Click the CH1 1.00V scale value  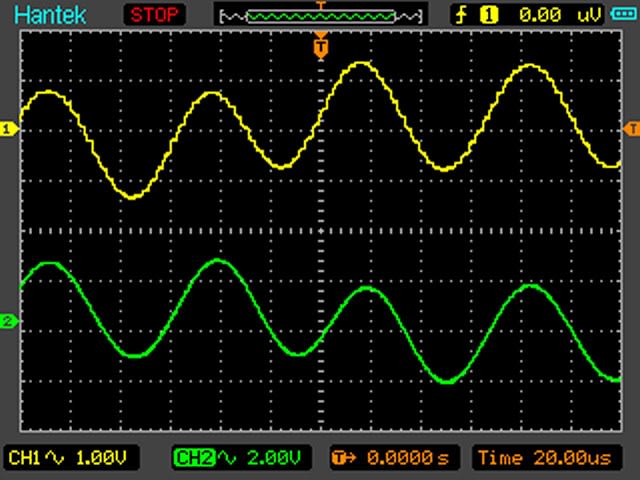click(x=102, y=458)
